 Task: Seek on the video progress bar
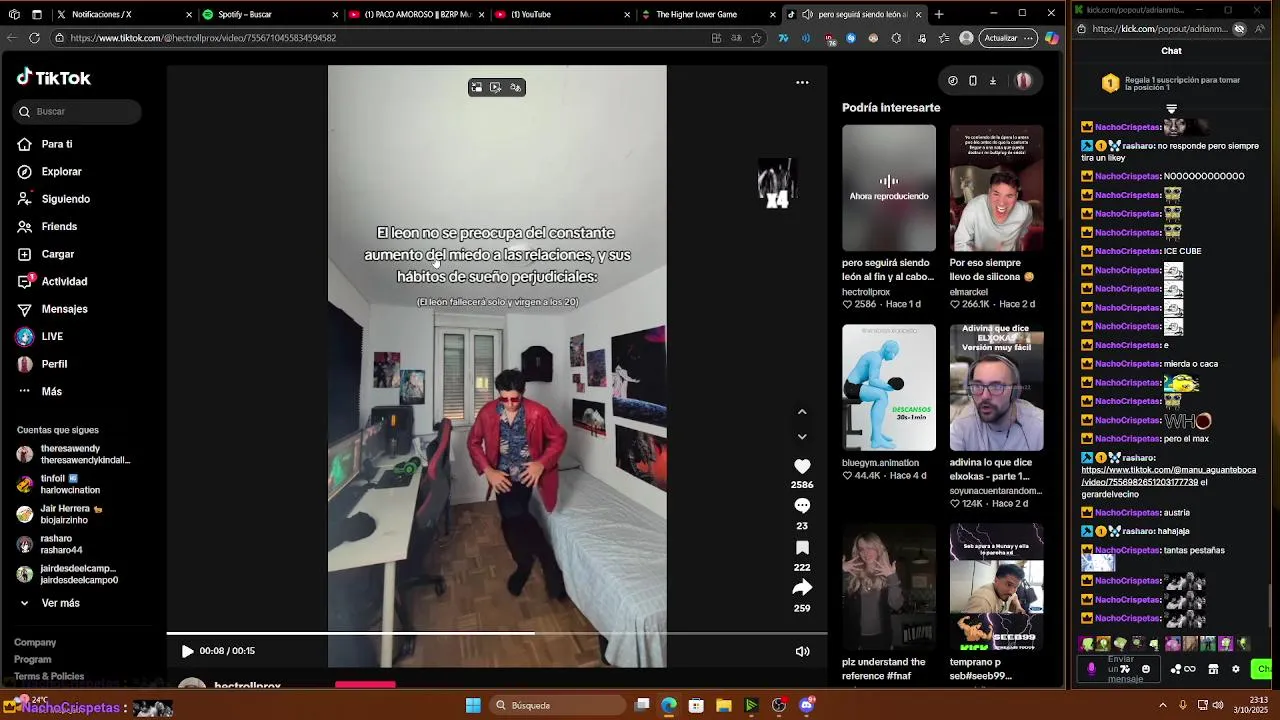click(x=497, y=633)
